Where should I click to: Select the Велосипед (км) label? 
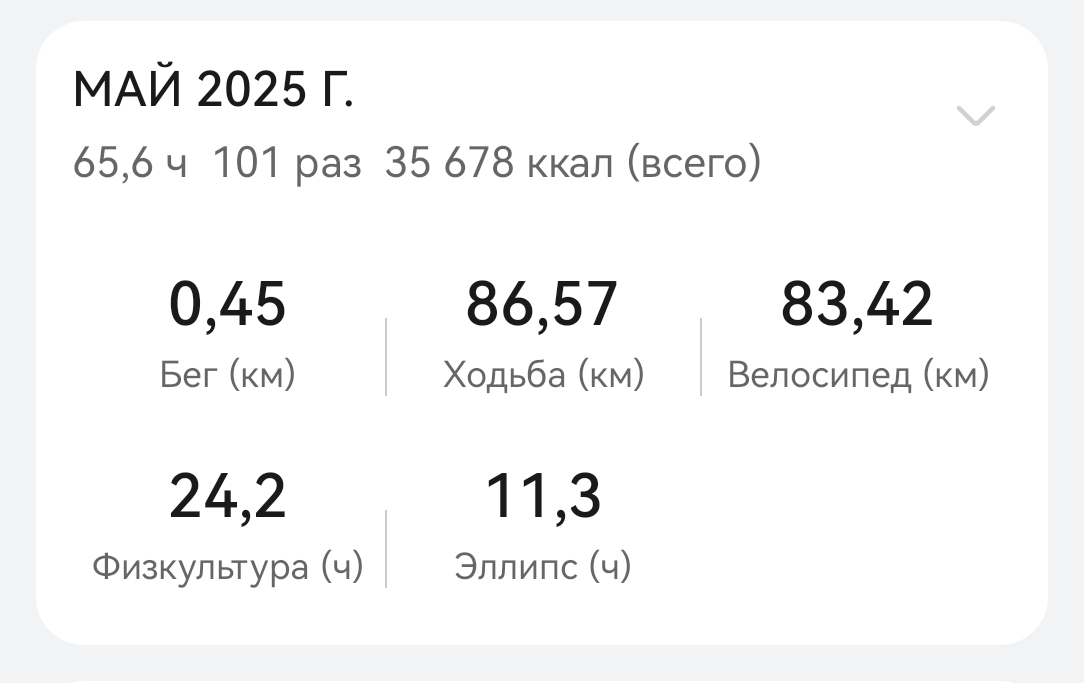pyautogui.click(x=858, y=377)
